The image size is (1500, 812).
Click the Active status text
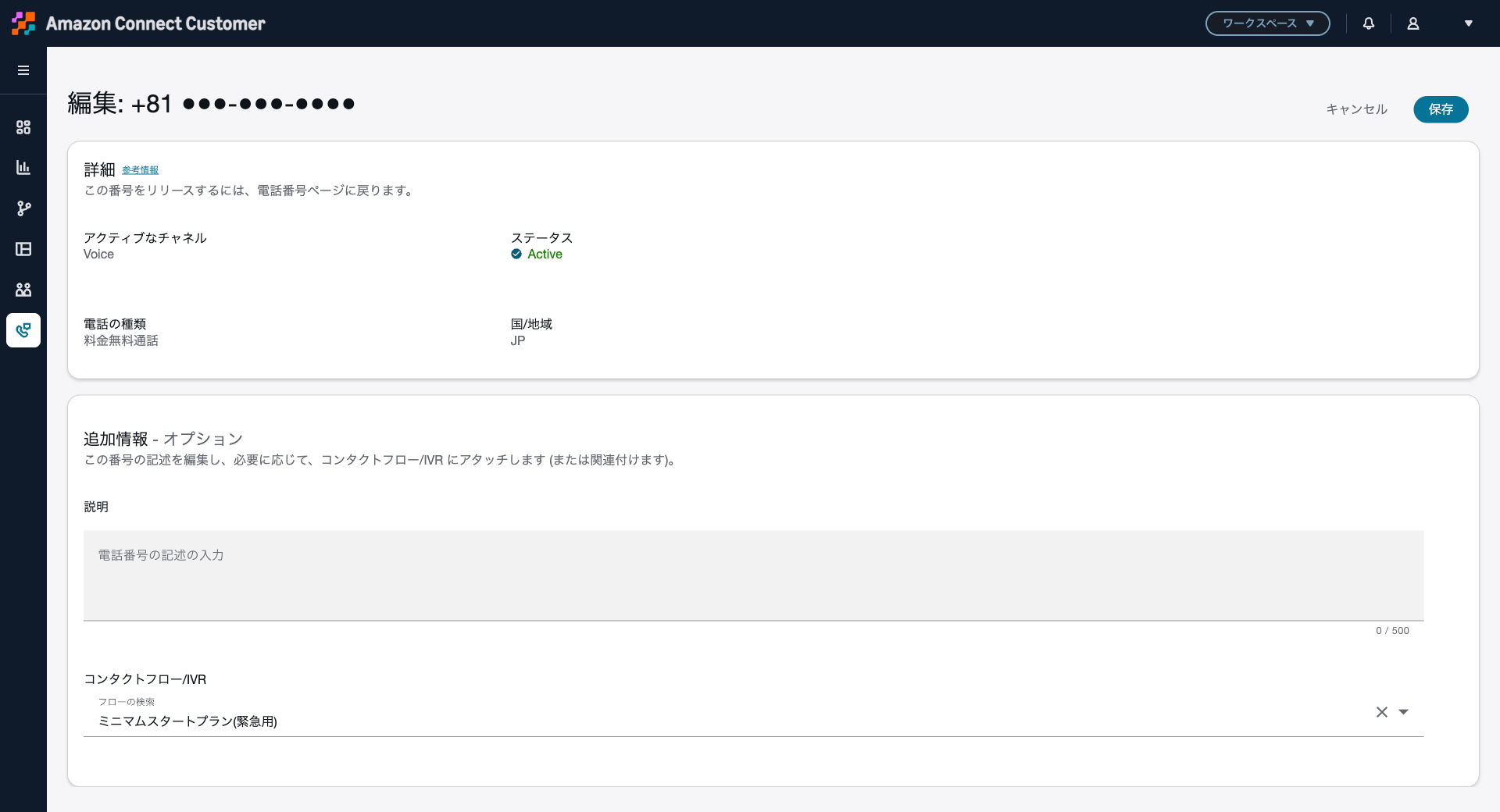coord(545,255)
